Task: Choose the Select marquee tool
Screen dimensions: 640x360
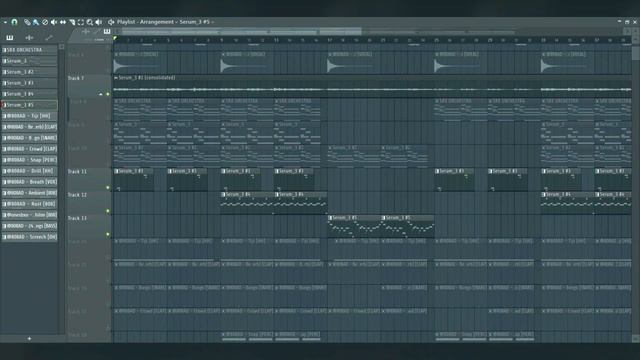Action: point(81,22)
